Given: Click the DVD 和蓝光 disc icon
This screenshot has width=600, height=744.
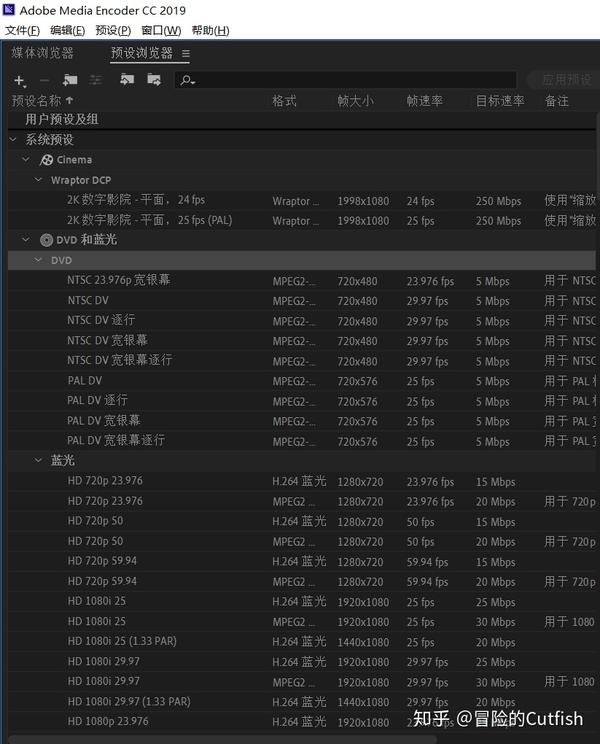Looking at the screenshot, I should coord(46,240).
